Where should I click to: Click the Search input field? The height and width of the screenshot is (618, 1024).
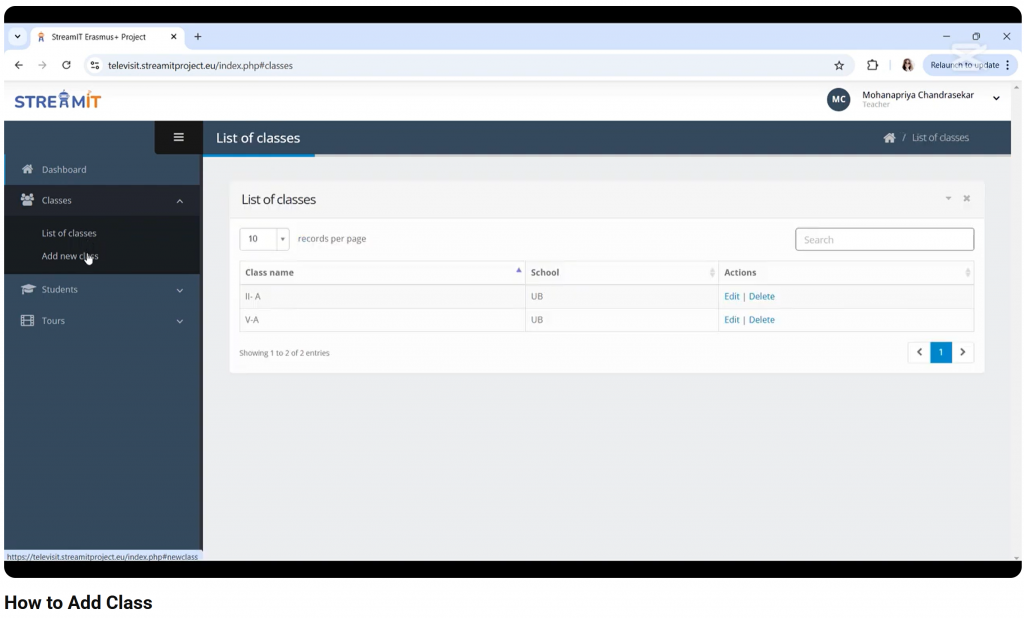(884, 240)
